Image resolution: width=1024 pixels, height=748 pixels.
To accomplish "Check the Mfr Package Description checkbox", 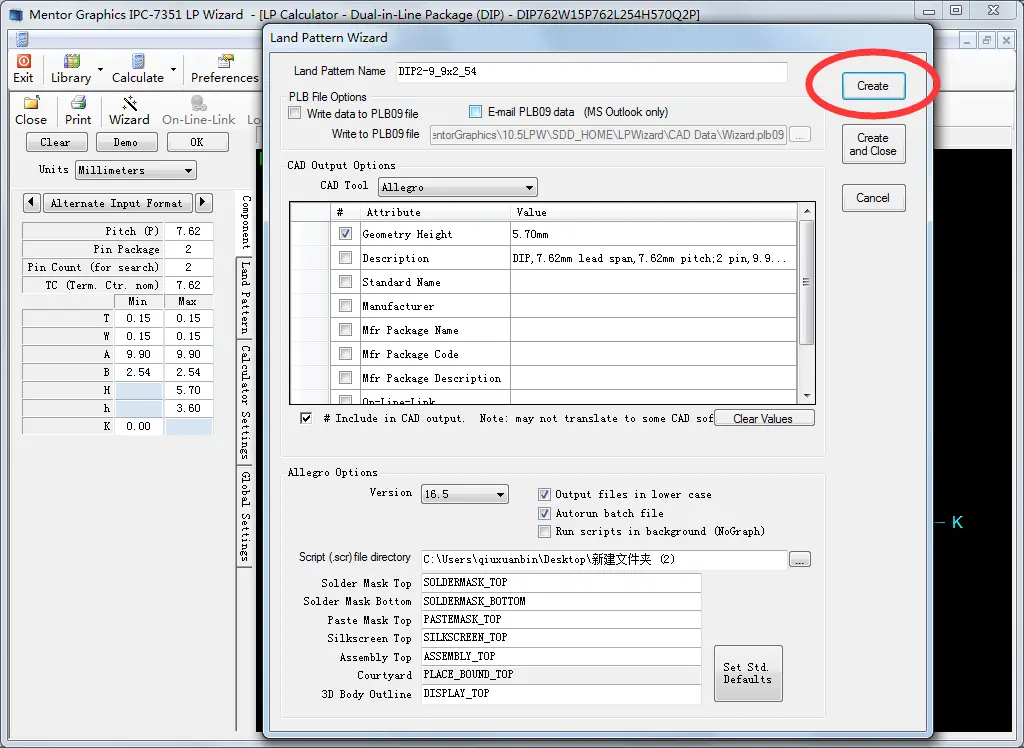I will tap(345, 378).
